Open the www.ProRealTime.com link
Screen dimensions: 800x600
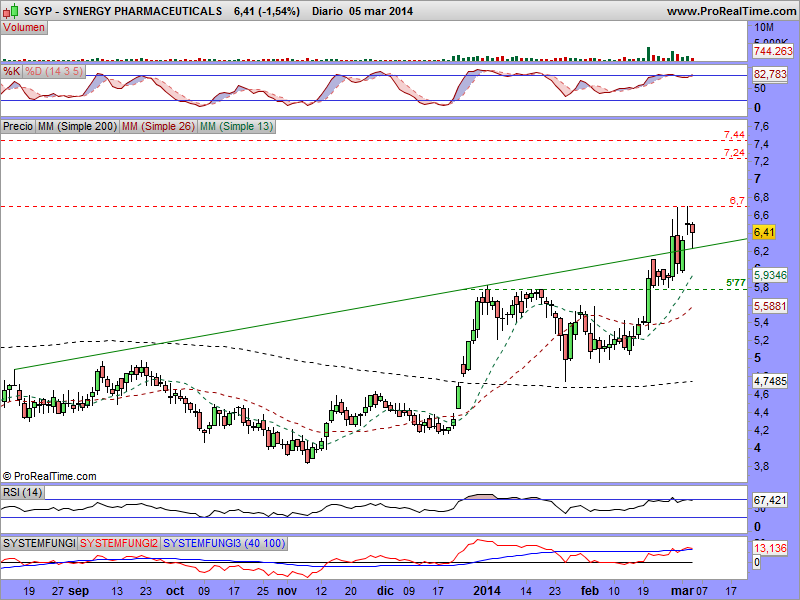pos(731,11)
